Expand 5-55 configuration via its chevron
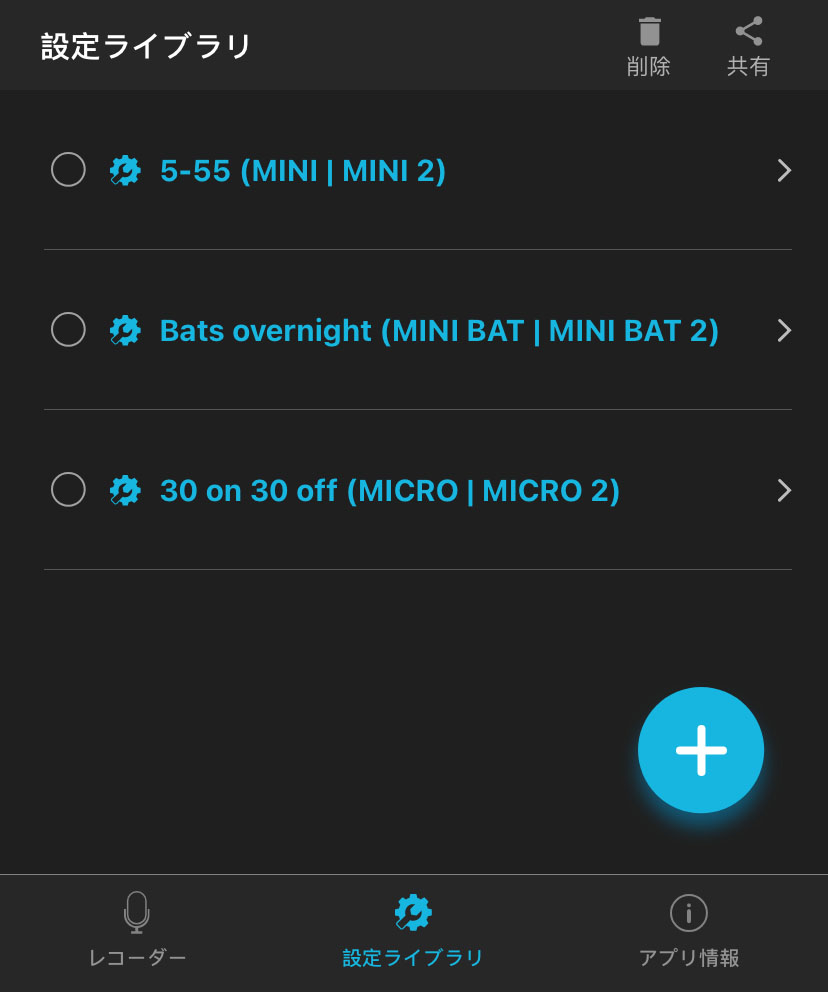Screen dimensions: 828x992 [784, 171]
